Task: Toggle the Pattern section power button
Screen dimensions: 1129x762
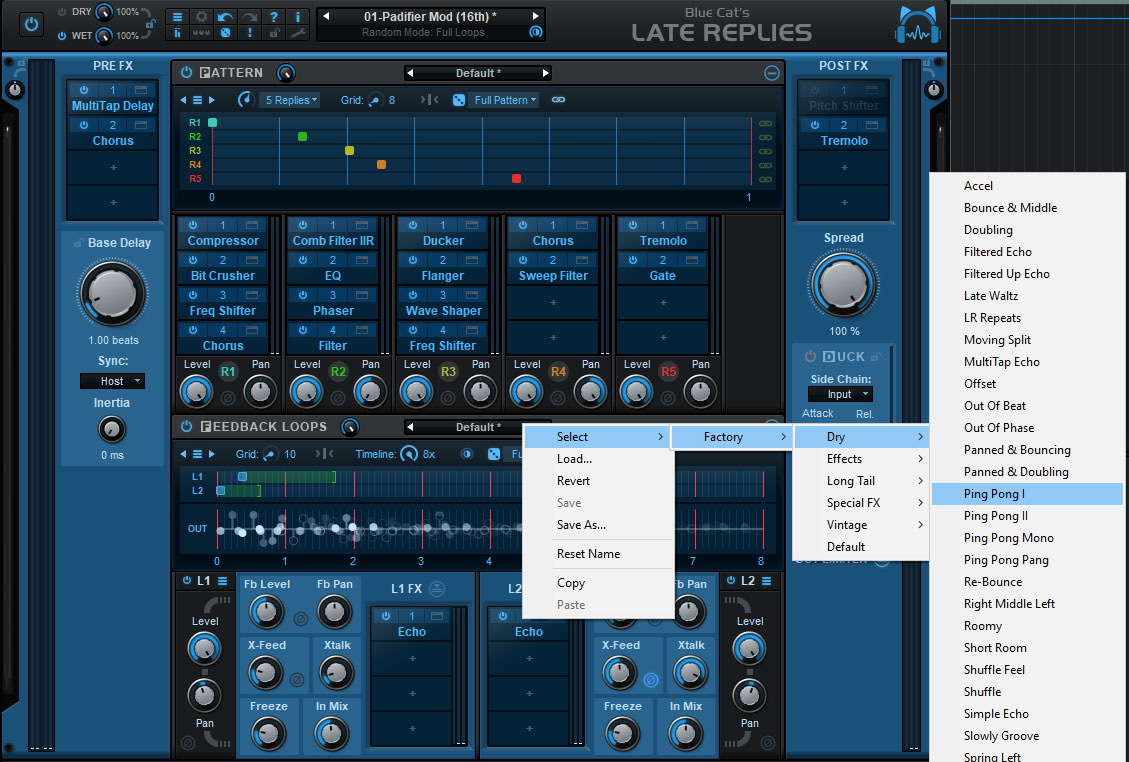Action: pos(186,73)
